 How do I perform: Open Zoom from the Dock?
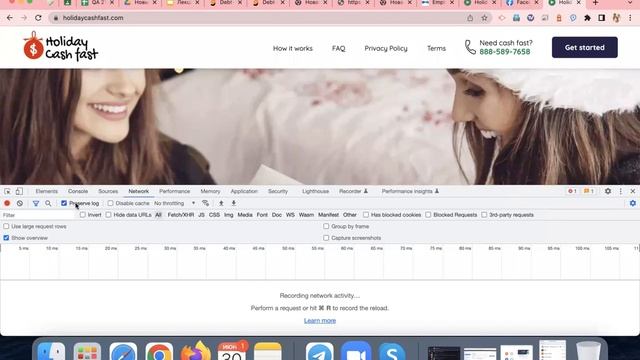[356, 352]
